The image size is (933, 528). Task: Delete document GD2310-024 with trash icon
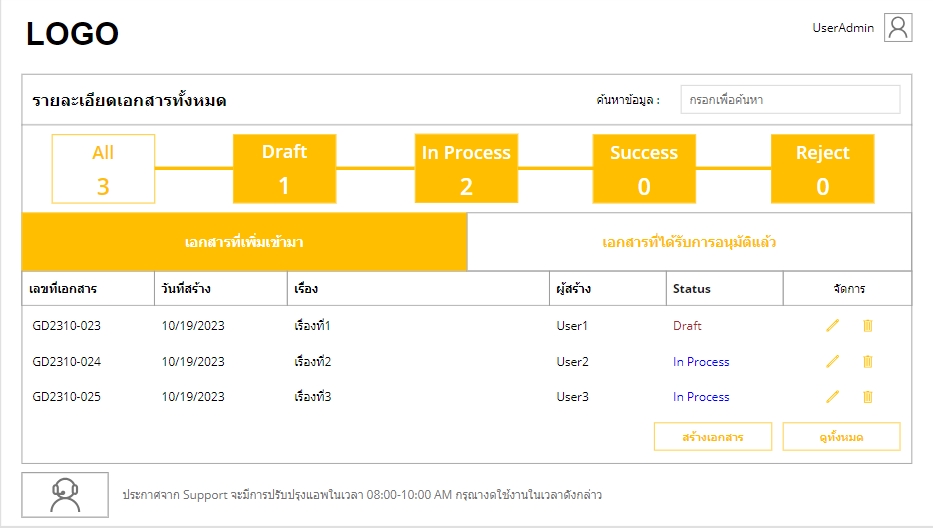(x=868, y=361)
